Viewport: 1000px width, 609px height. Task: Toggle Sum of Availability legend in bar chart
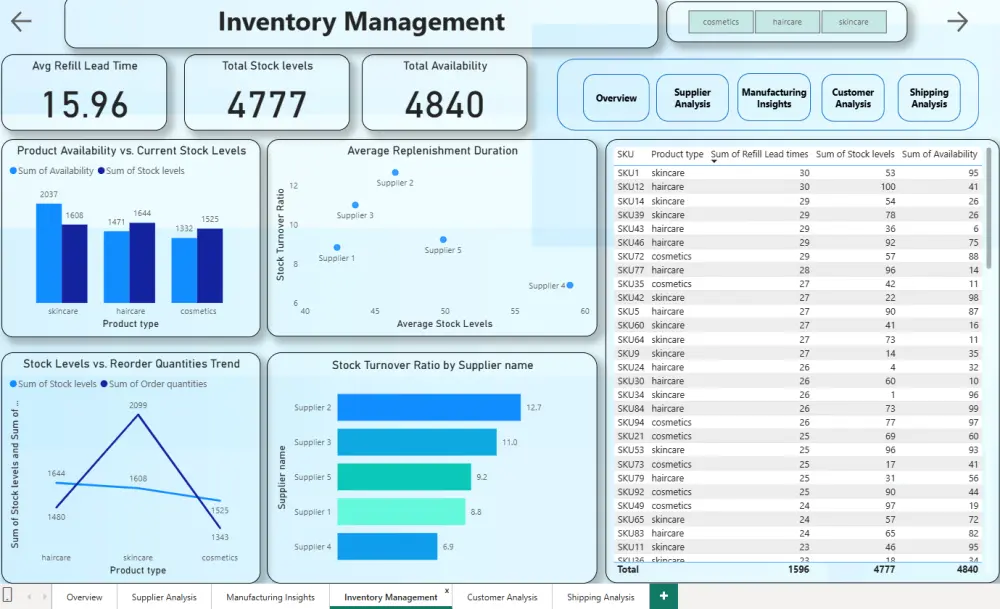click(52, 171)
